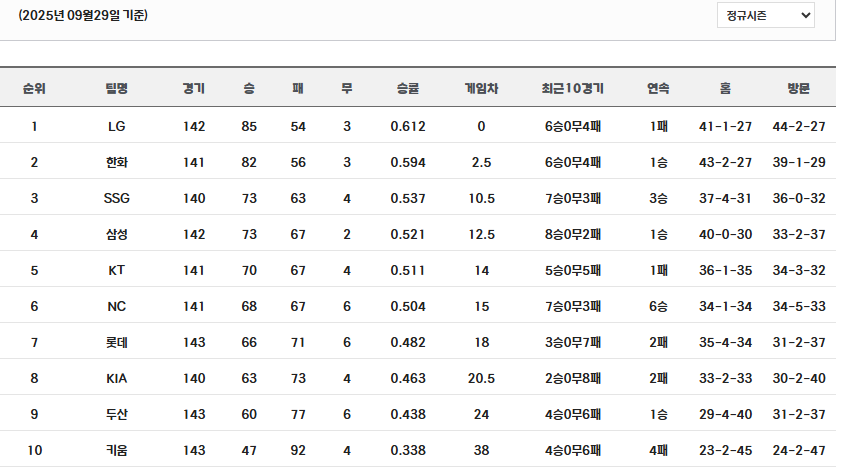The height and width of the screenshot is (472, 845).
Task: Click 한화's away record 39-1-29
Action: click(x=799, y=163)
